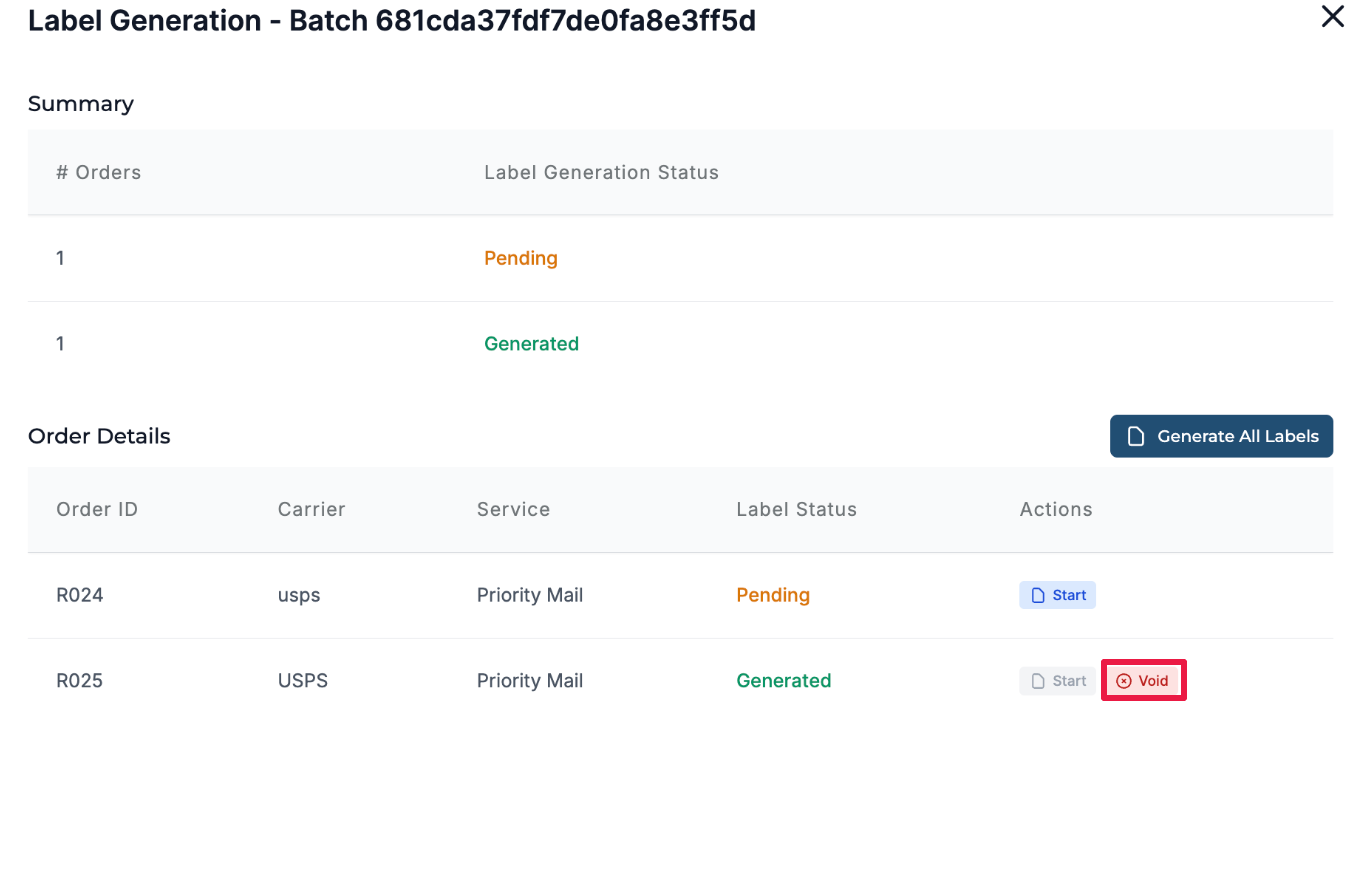Screen dimensions: 1356x884
Task: Click the uppercase USPS carrier cell
Action: 303,681
